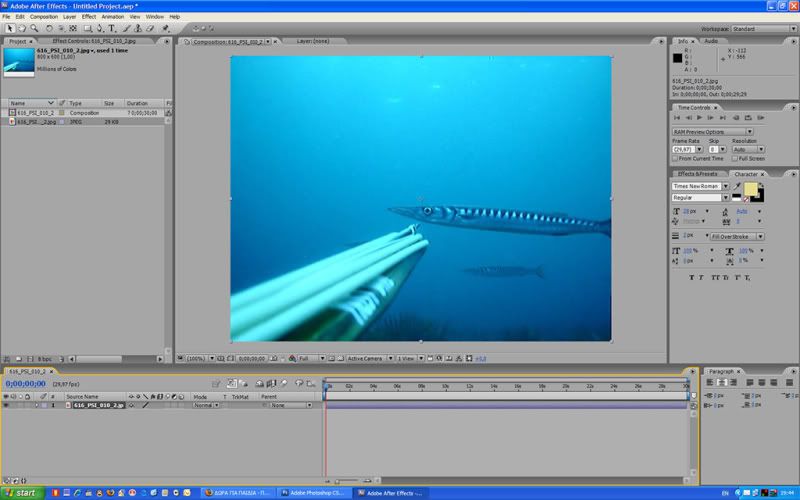Click the Faux Bold text style icon
Viewport: 800px width, 500px height.
pos(691,278)
